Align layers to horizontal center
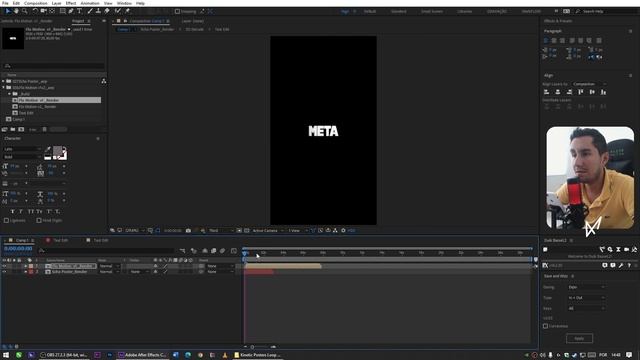The height and width of the screenshot is (360, 640). [x=558, y=92]
